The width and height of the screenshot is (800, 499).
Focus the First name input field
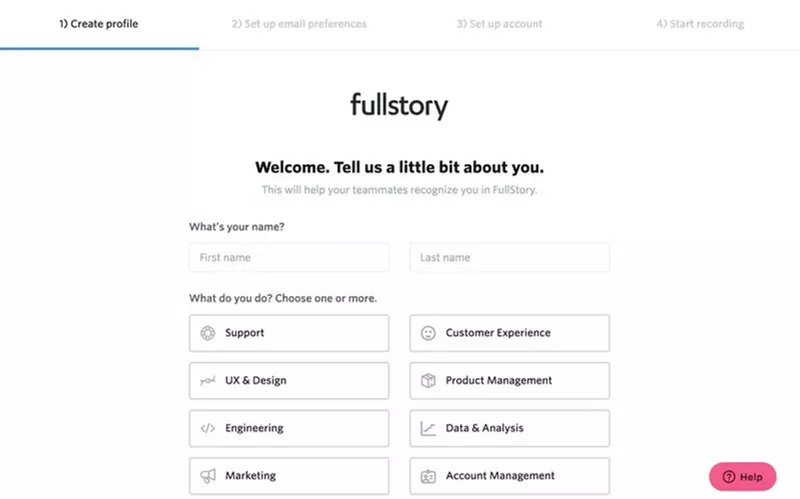[x=289, y=258]
